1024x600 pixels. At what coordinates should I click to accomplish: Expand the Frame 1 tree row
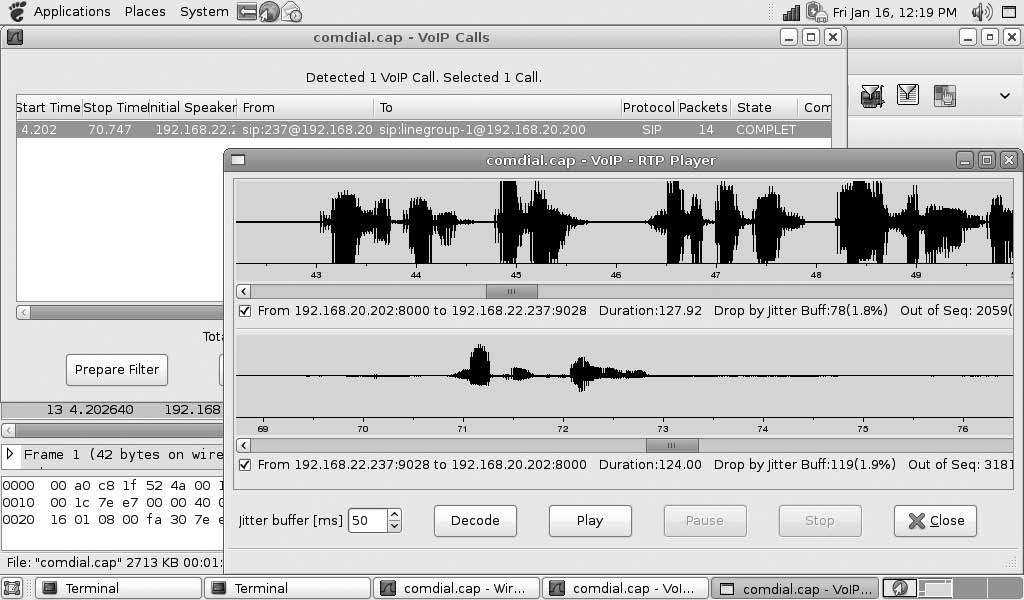tap(10, 455)
